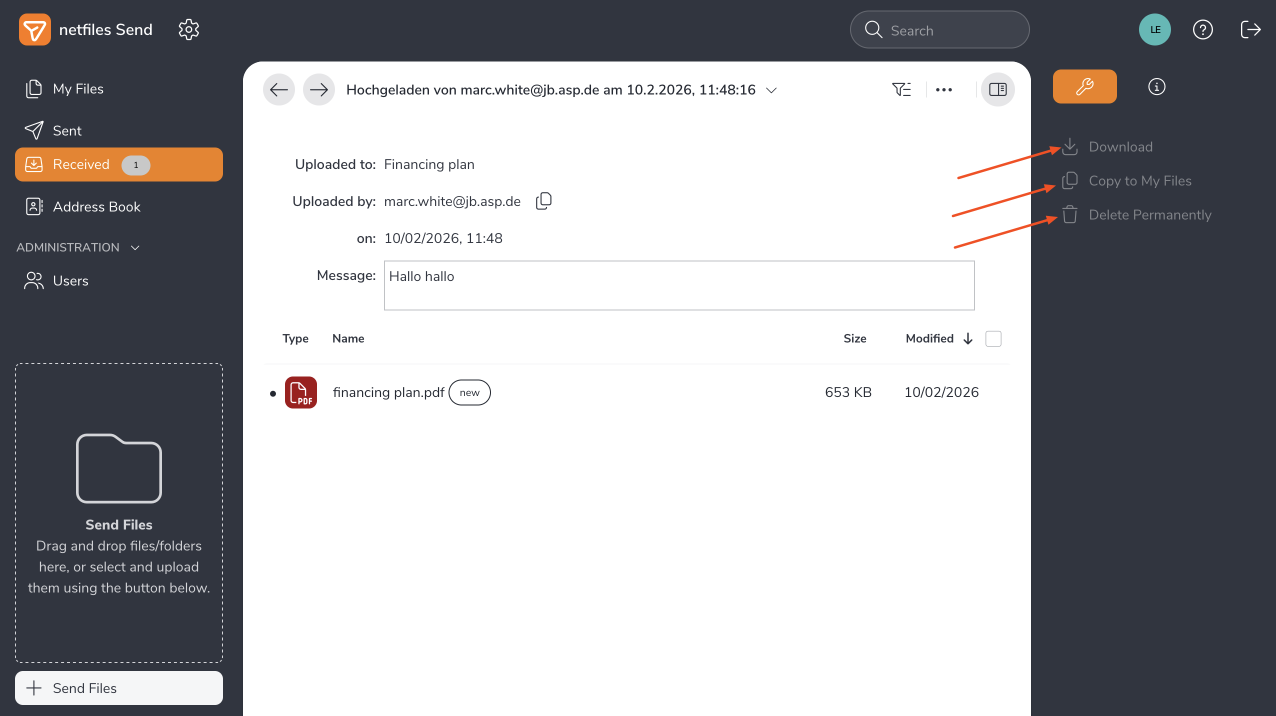This screenshot has width=1276, height=716.
Task: Toggle the side panel view button
Action: (997, 90)
